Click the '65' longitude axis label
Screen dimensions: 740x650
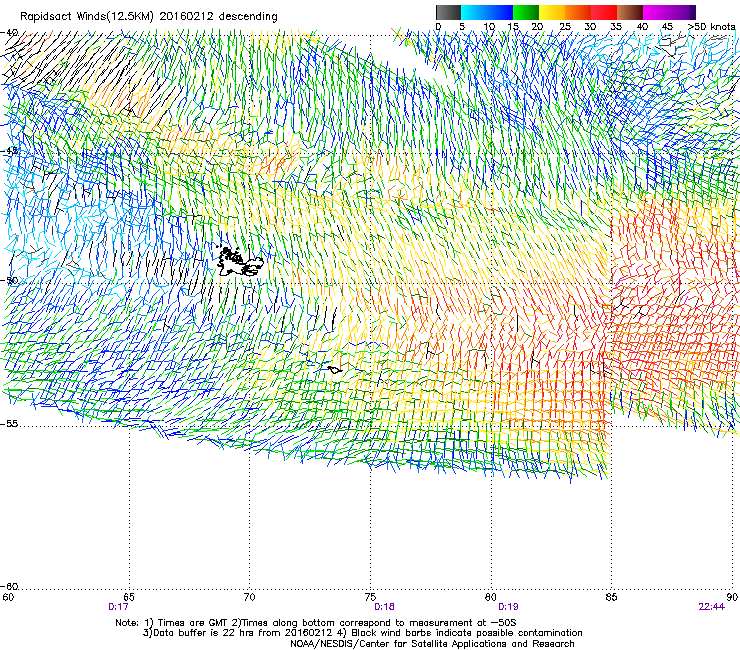pyautogui.click(x=129, y=598)
